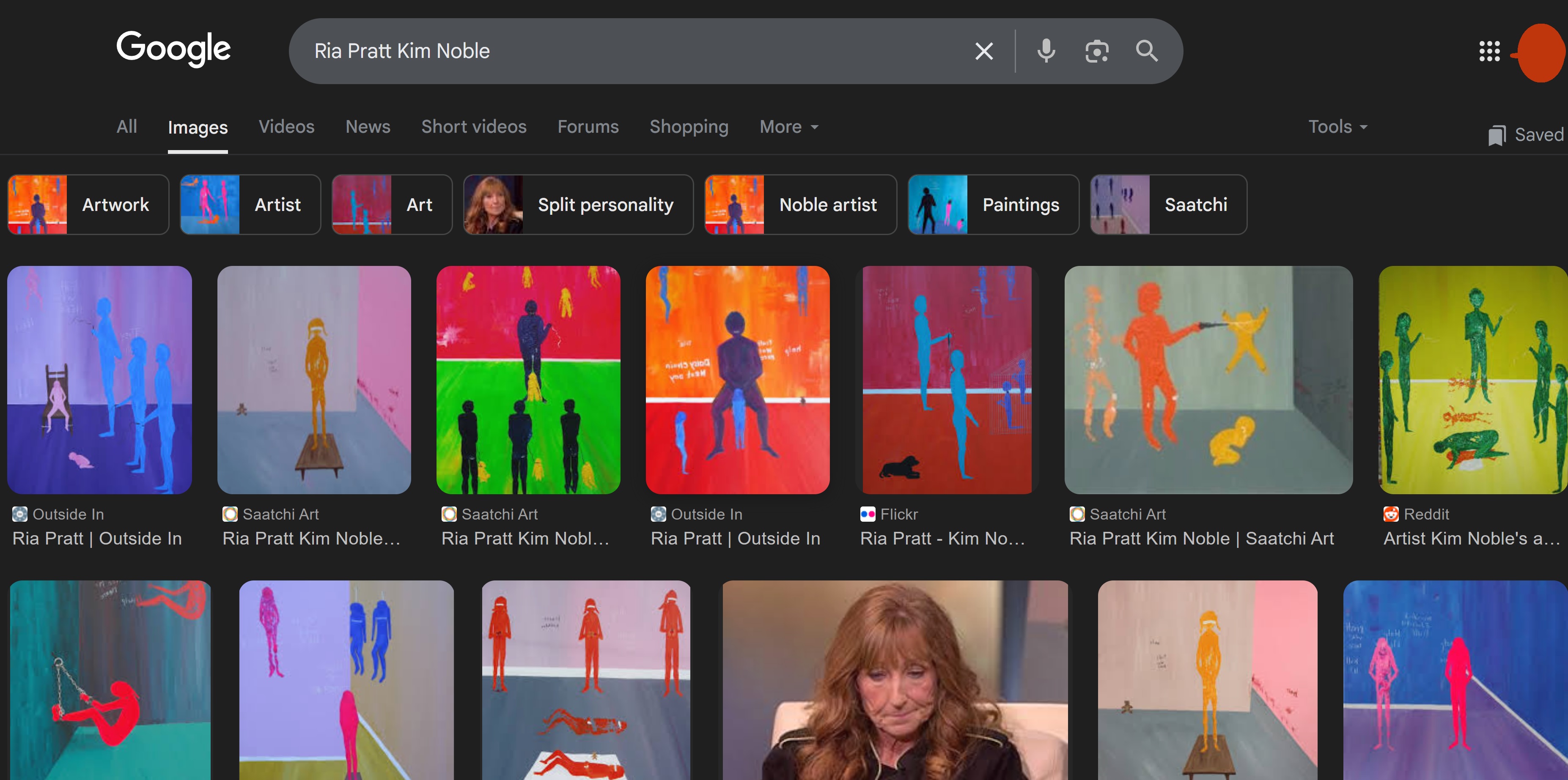
Task: Open 'Ria Pratt - Kim No…' Flickr link
Action: point(942,539)
